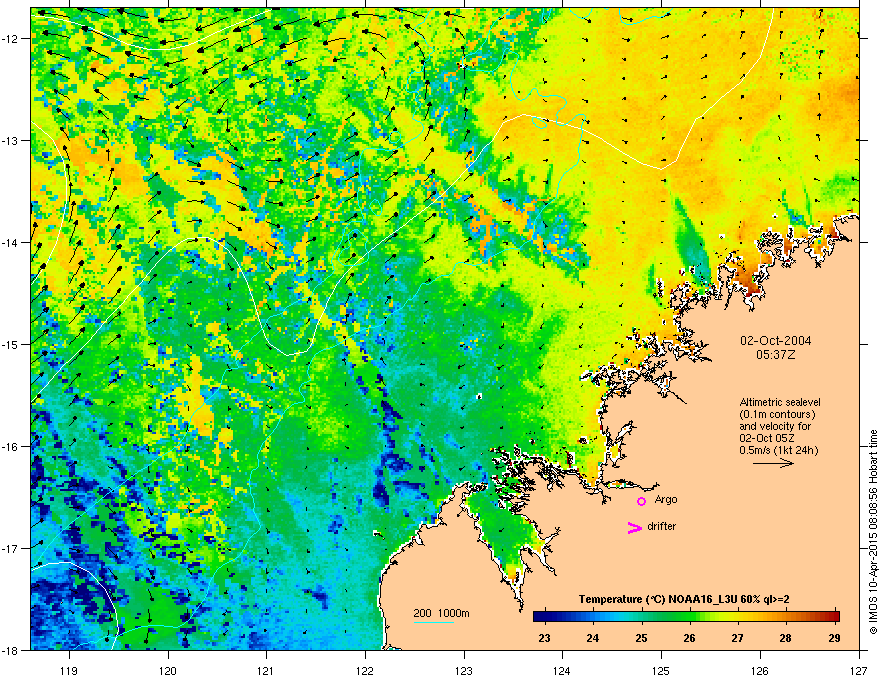Click the latitude label -16

[12, 447]
